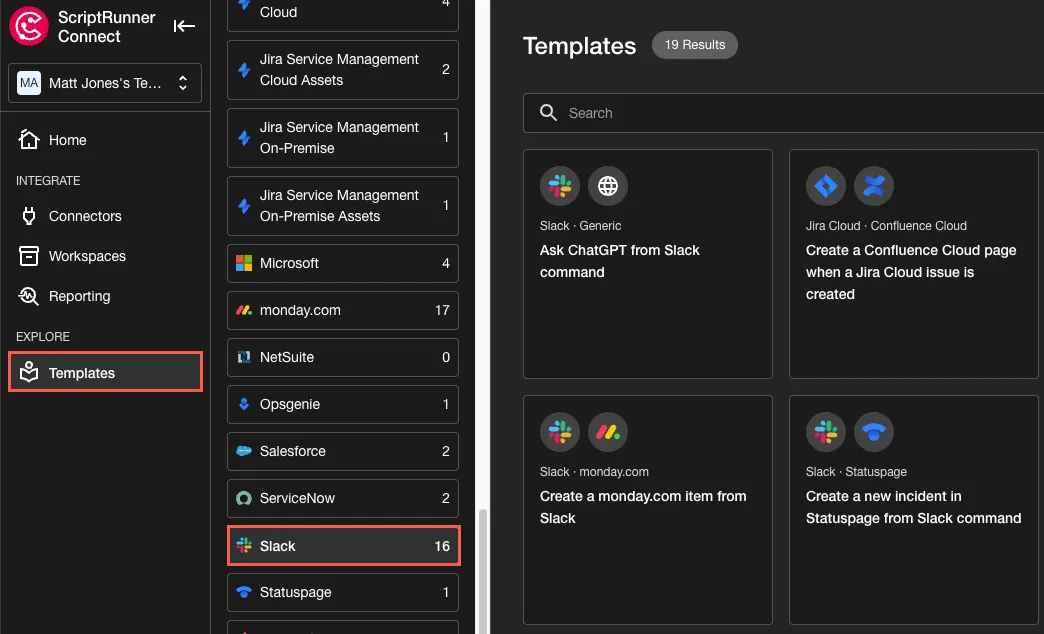Click the ScriptRunner Connect logo

29,26
